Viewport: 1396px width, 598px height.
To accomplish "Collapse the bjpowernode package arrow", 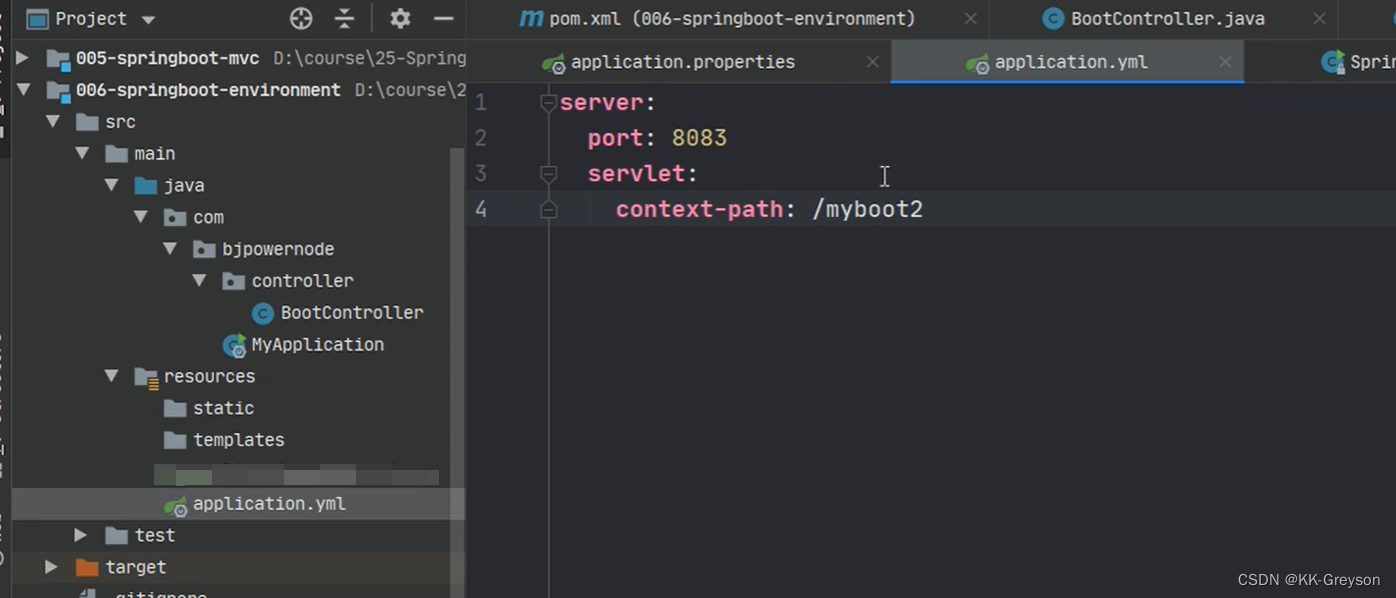I will coord(170,249).
